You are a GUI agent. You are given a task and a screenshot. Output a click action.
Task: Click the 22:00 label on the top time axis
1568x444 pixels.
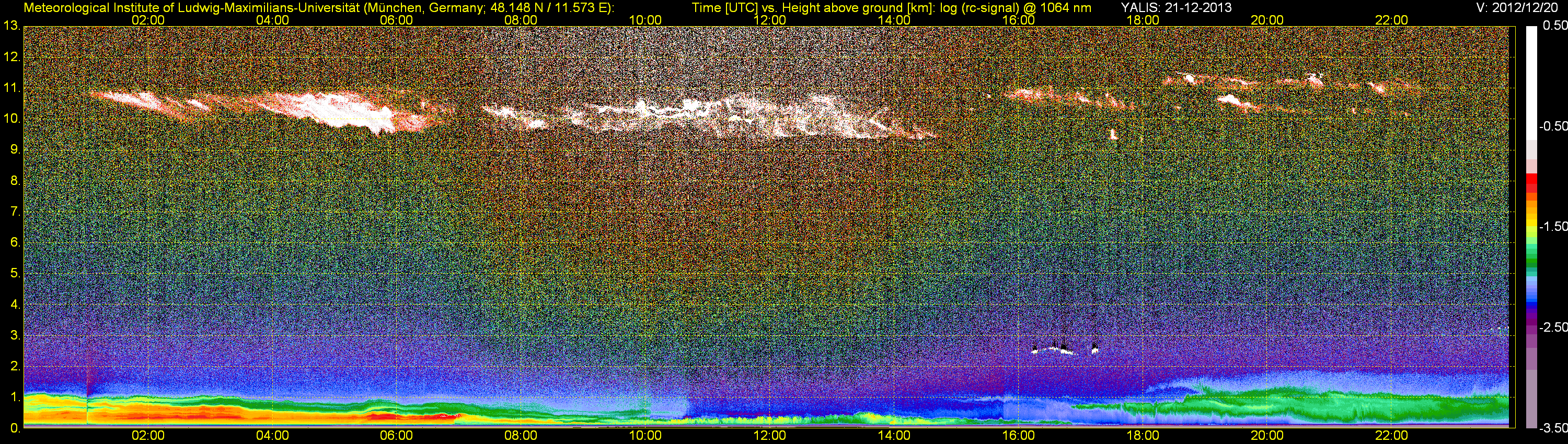(1391, 20)
